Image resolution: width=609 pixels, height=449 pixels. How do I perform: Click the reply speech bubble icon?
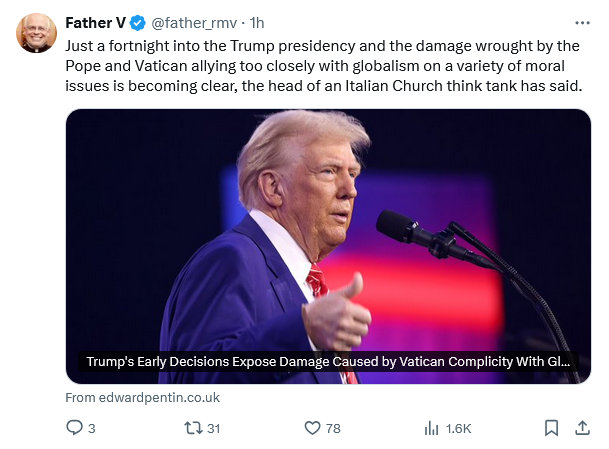[x=74, y=428]
